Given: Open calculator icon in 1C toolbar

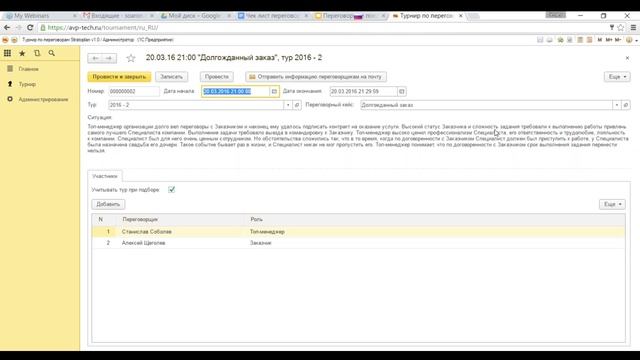Looking at the screenshot, I should pyautogui.click(x=580, y=40).
